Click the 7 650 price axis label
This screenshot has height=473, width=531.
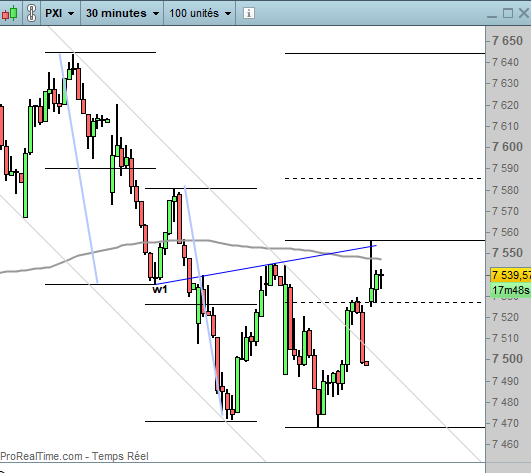(x=507, y=41)
